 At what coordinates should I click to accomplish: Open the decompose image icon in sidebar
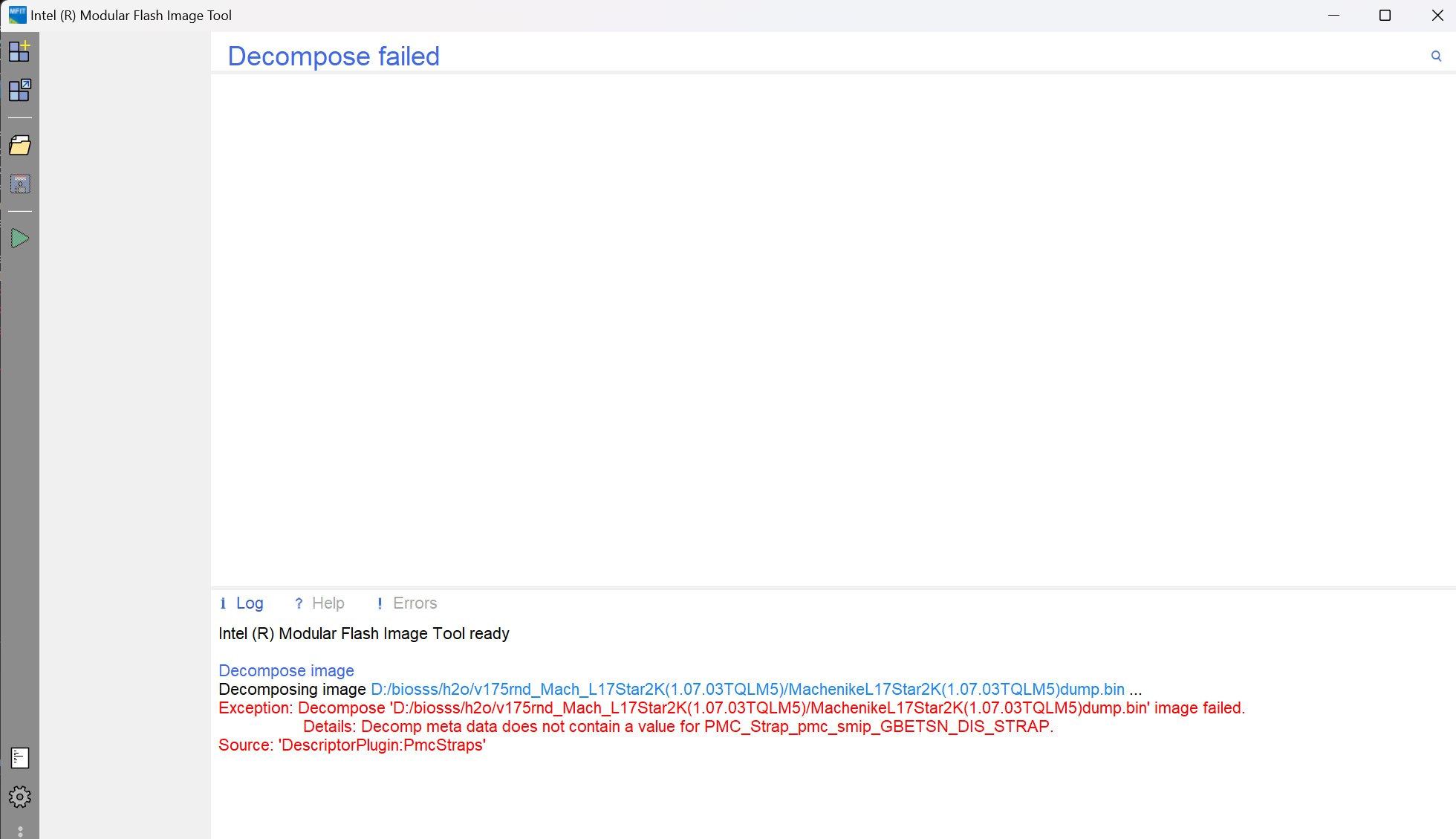pos(19,90)
